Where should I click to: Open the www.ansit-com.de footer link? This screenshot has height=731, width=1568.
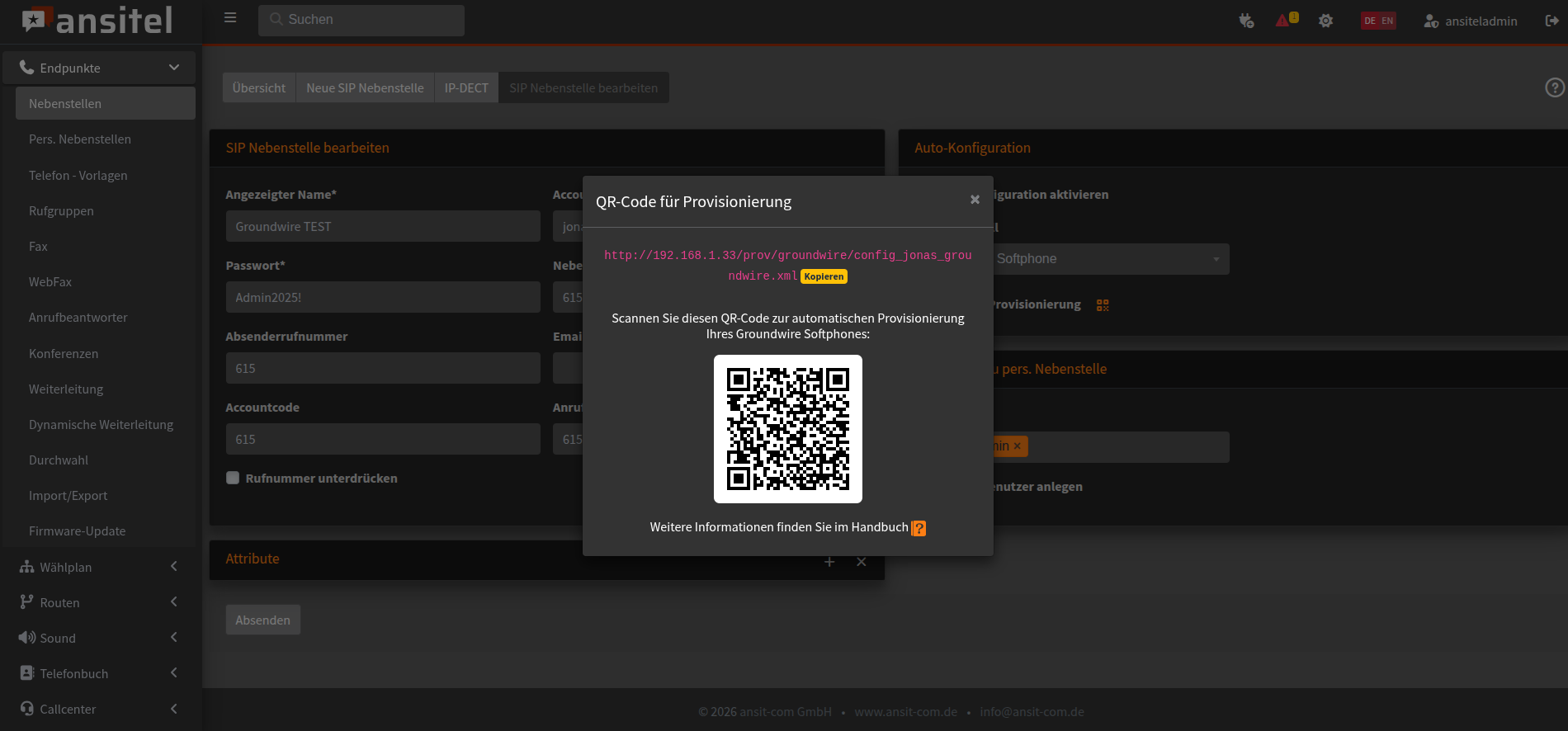pyautogui.click(x=906, y=711)
